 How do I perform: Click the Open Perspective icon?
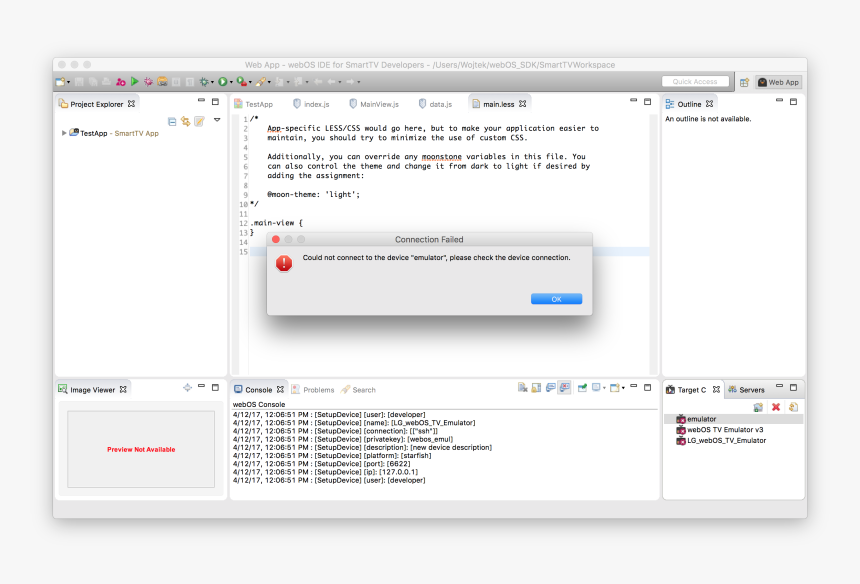pos(744,82)
